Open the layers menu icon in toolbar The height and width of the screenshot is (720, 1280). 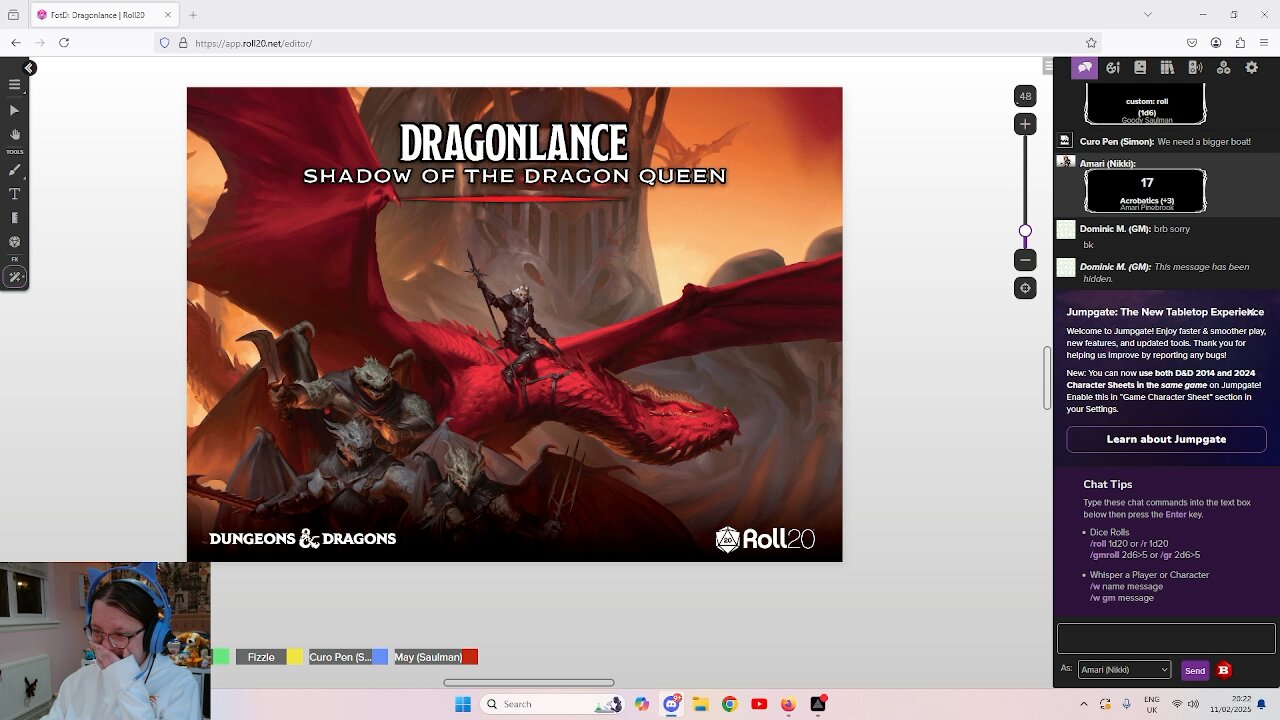tap(15, 85)
